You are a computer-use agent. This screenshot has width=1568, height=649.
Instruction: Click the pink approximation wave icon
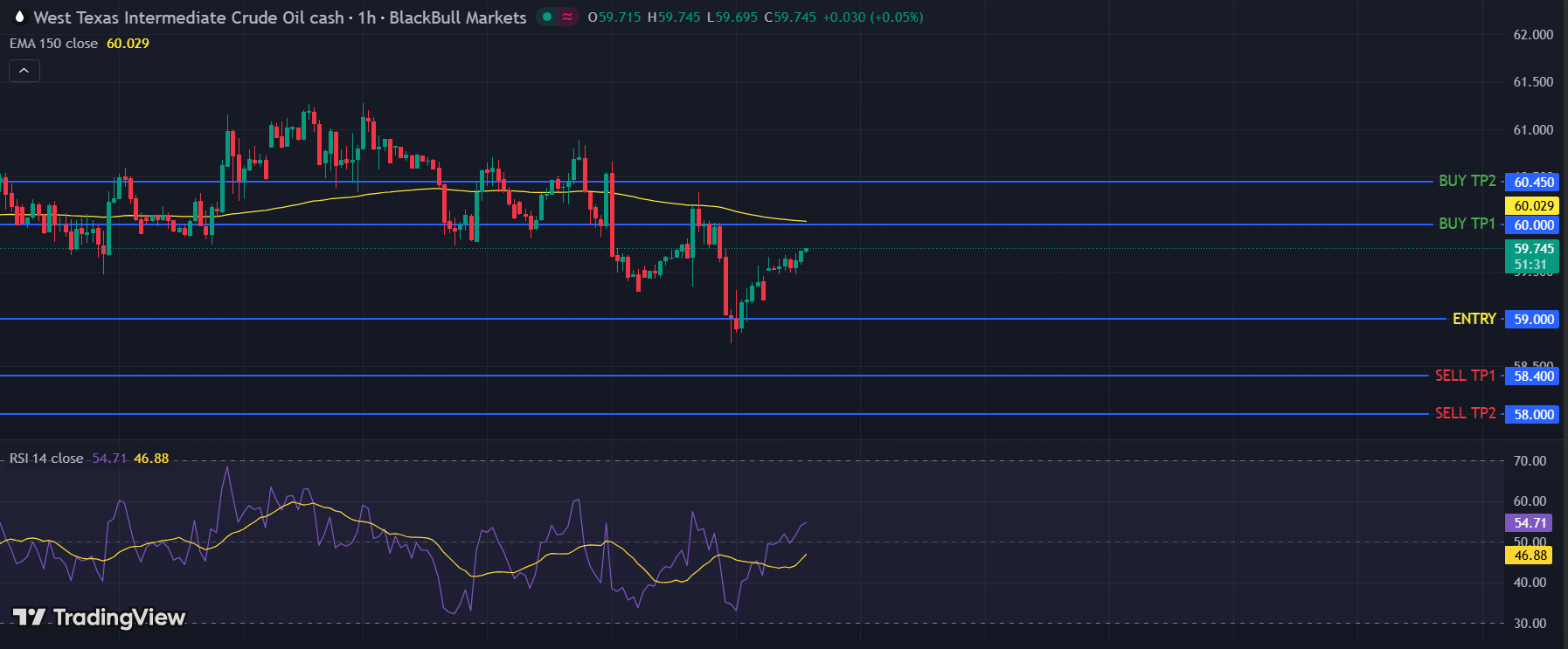pyautogui.click(x=567, y=17)
